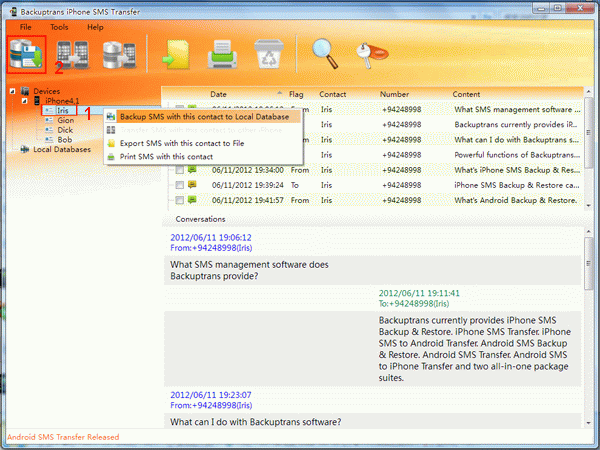
Task: Click the green message icon in 19:41:57 row
Action: pos(192,199)
